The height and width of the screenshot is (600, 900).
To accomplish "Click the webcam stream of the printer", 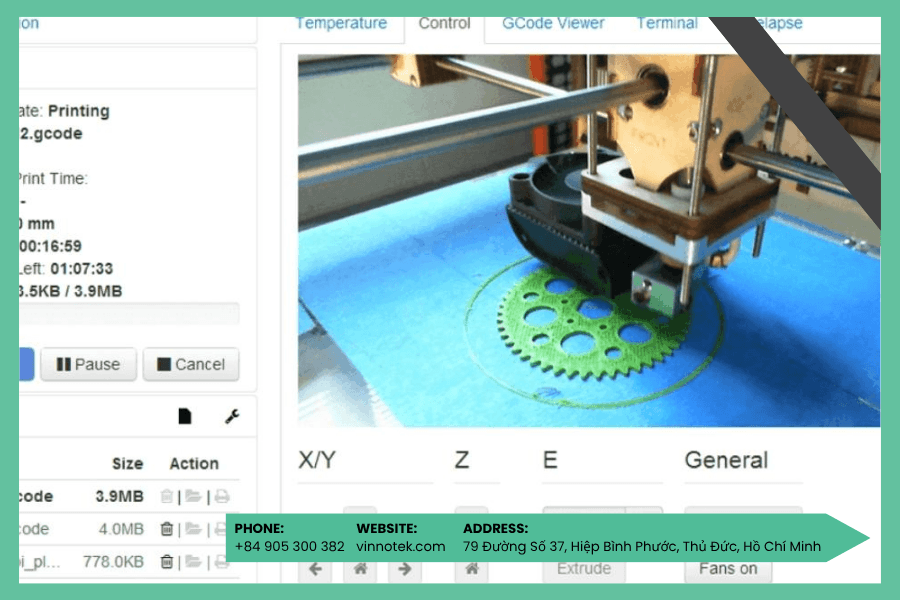I will click(x=589, y=241).
